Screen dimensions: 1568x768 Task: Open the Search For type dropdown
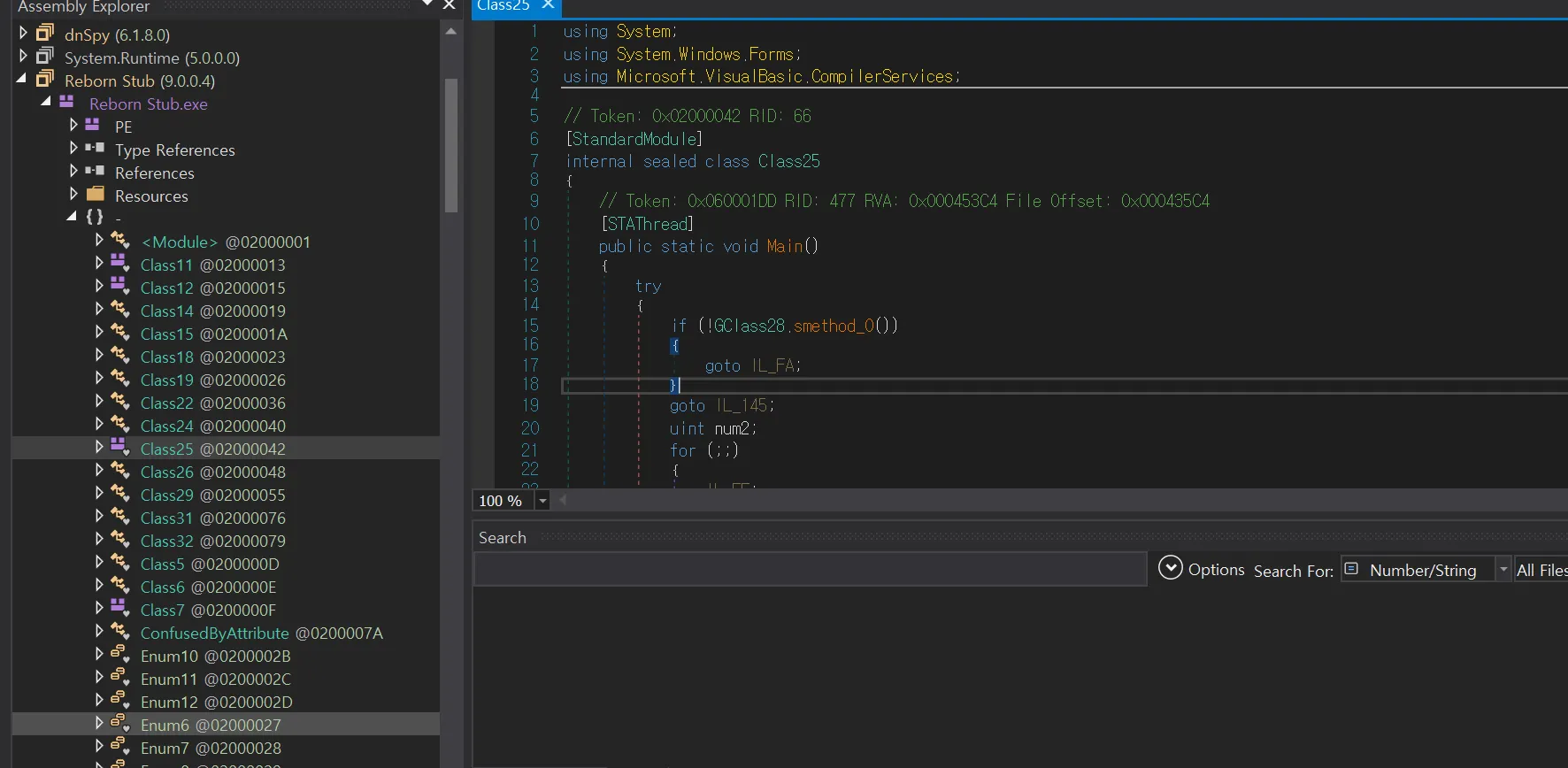pyautogui.click(x=1503, y=570)
